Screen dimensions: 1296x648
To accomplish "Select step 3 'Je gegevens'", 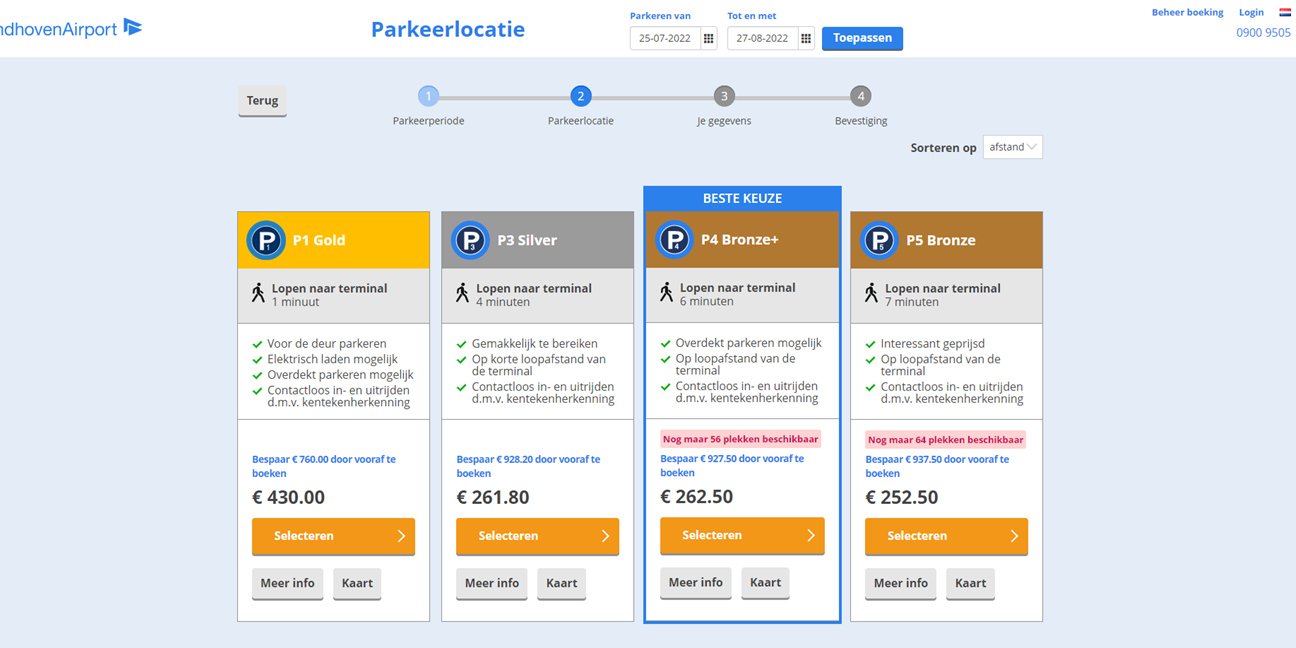I will click(x=724, y=96).
